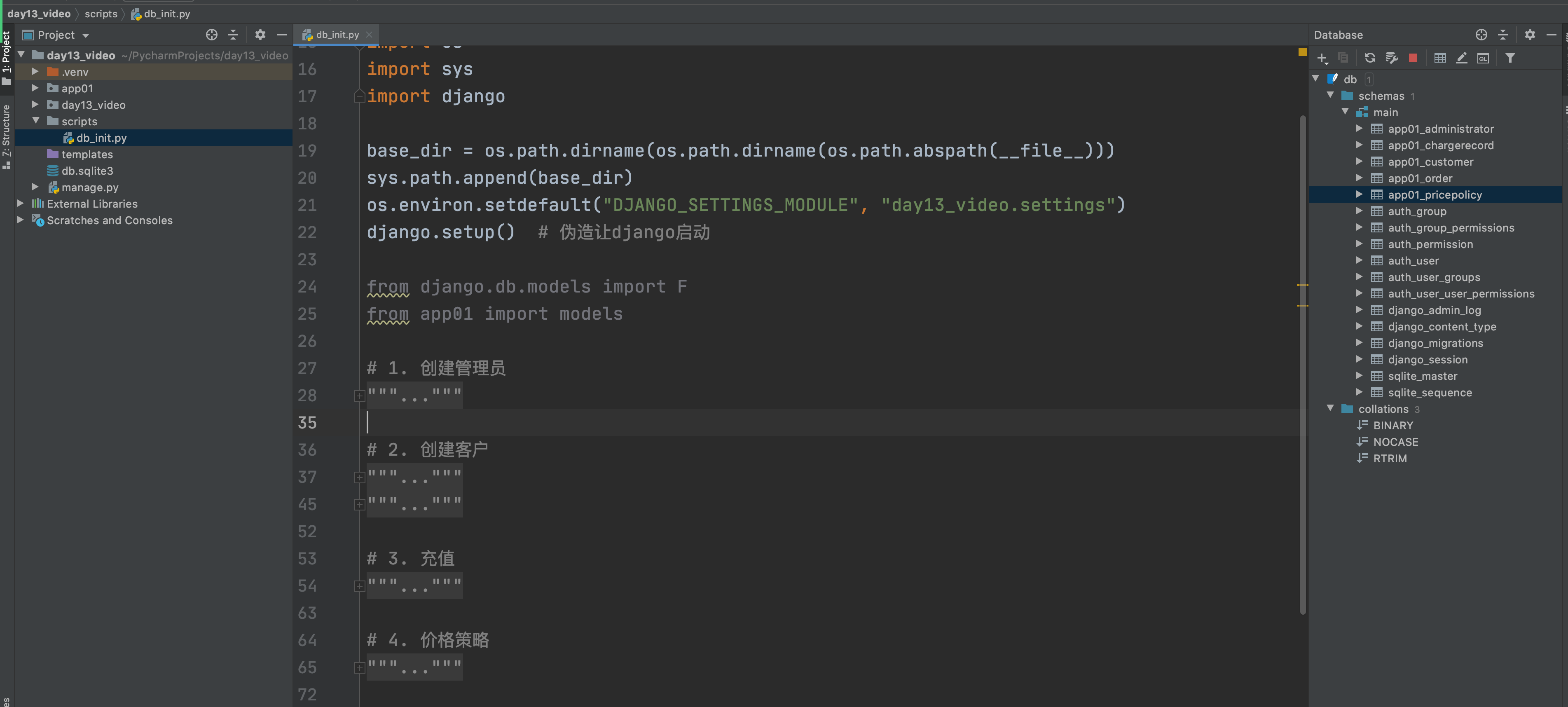Click the Edit Source pencil icon
1568x707 pixels.
click(x=1461, y=58)
